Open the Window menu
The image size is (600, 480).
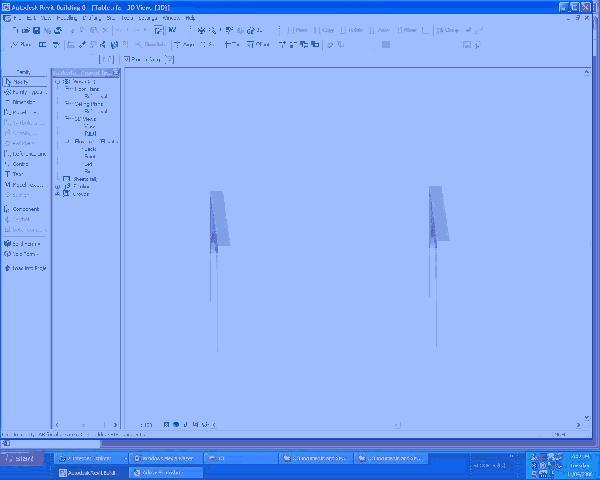(171, 18)
